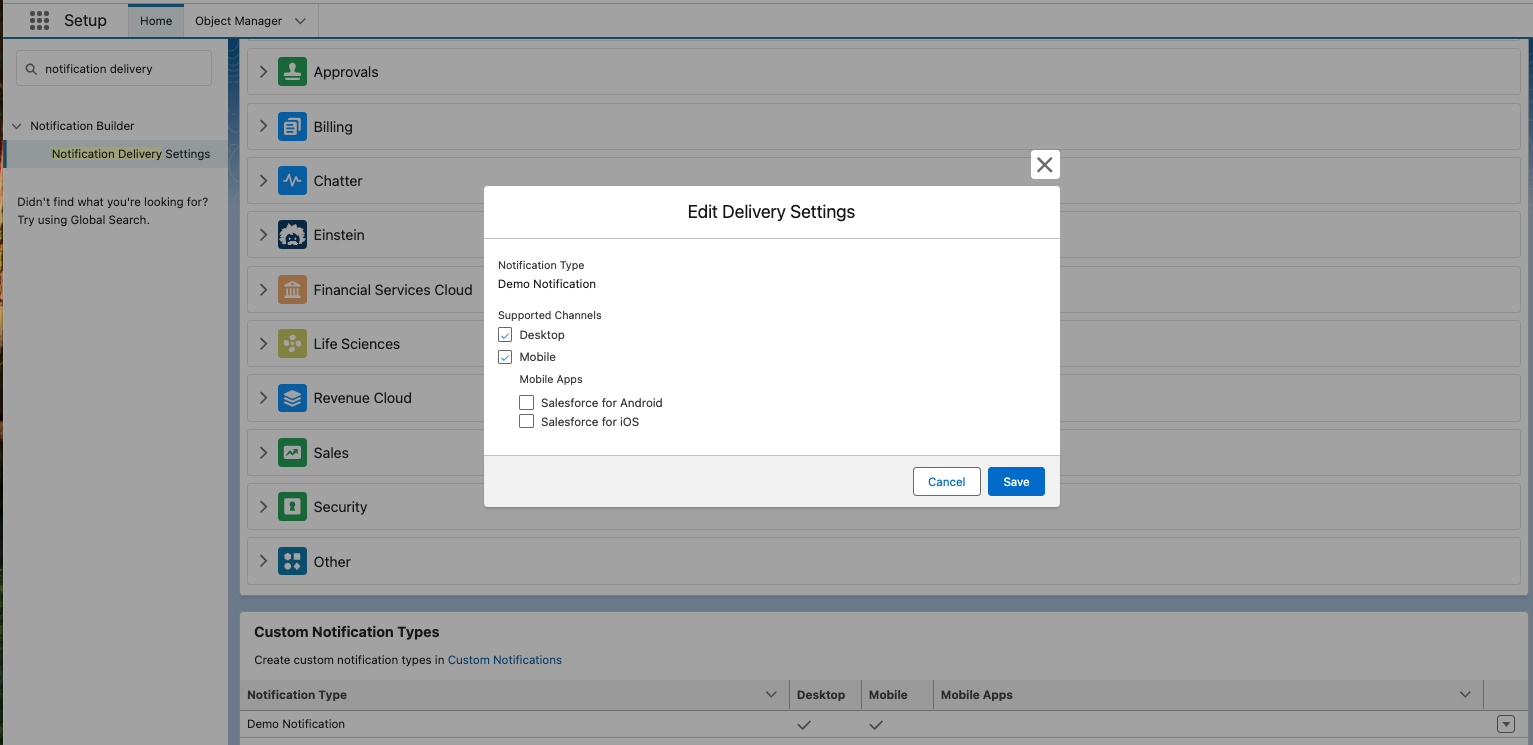Open the App Launcher grid

click(x=39, y=20)
